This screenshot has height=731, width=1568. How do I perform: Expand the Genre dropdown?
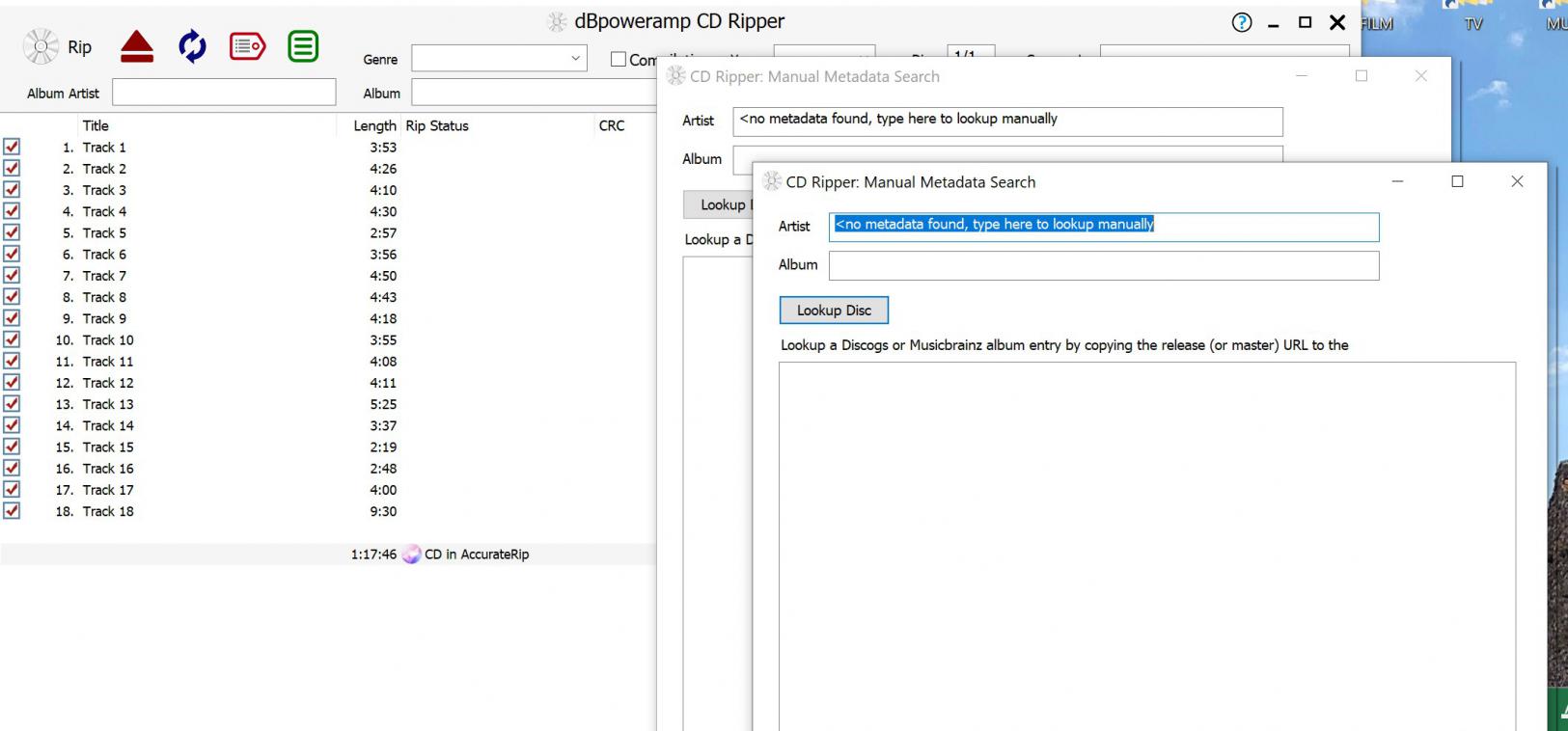[575, 59]
